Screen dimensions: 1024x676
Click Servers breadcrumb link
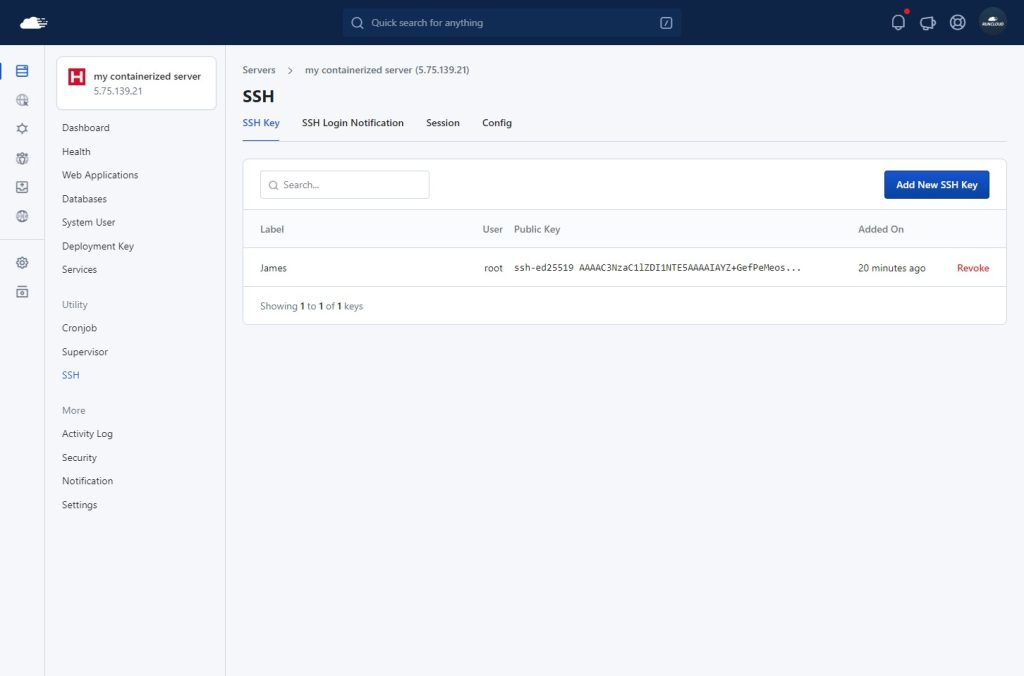259,70
